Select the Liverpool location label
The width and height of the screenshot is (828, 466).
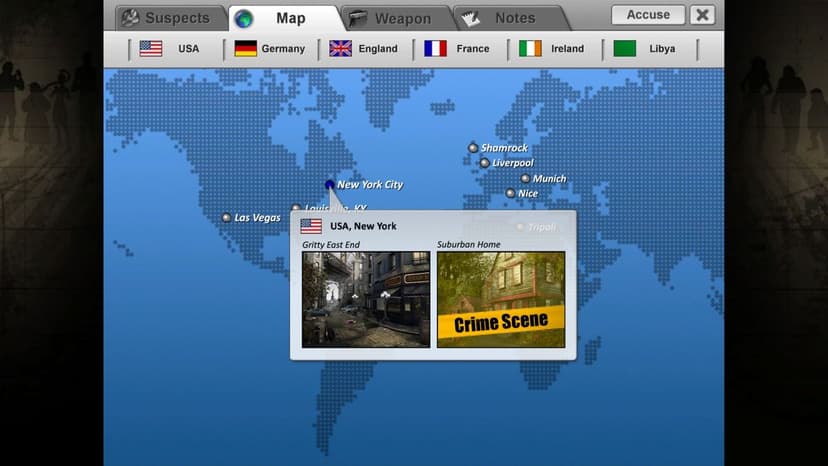tap(513, 163)
